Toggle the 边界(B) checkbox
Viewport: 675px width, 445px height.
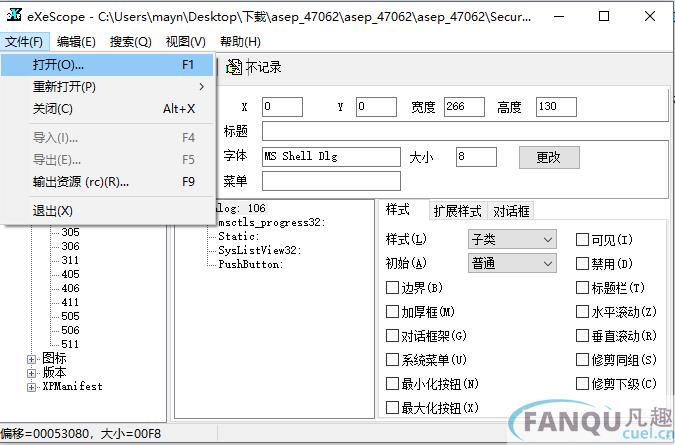point(392,288)
